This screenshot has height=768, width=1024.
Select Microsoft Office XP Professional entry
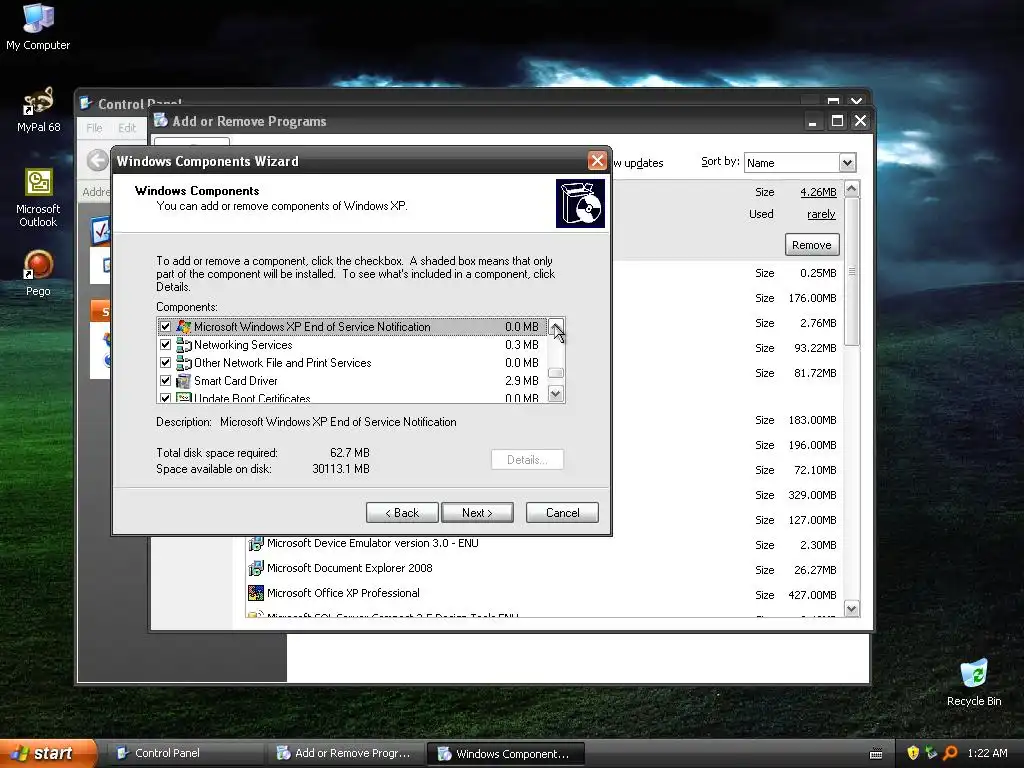click(x=343, y=593)
